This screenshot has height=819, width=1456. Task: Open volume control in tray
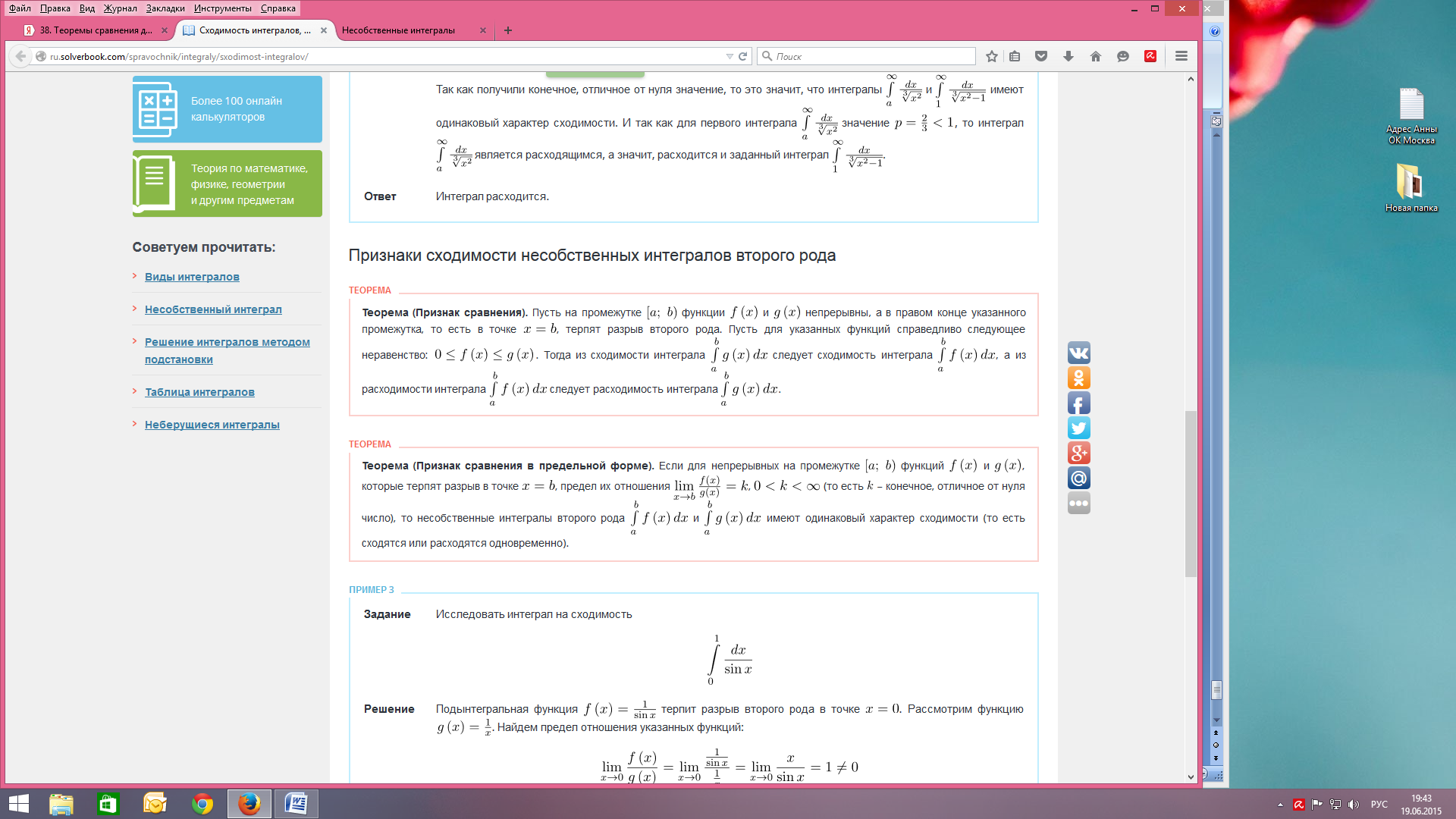point(1354,805)
